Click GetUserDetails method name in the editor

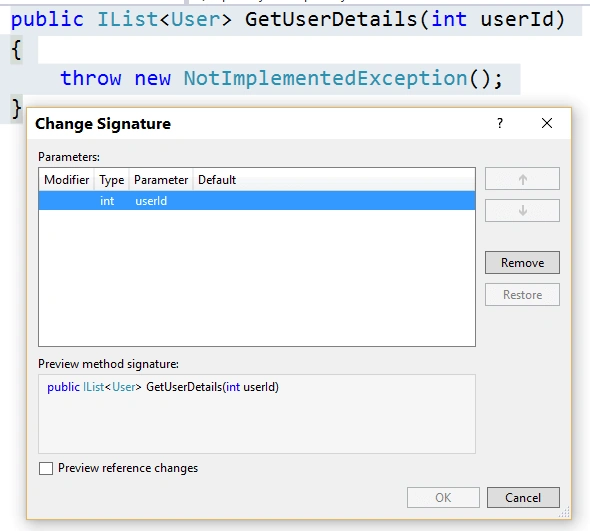[x=331, y=19]
